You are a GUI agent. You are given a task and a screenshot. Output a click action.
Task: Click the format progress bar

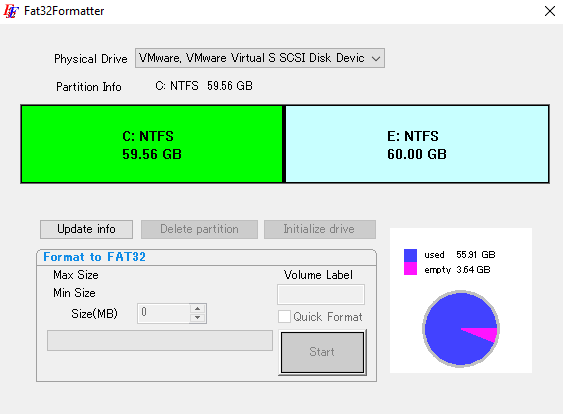[x=160, y=340]
